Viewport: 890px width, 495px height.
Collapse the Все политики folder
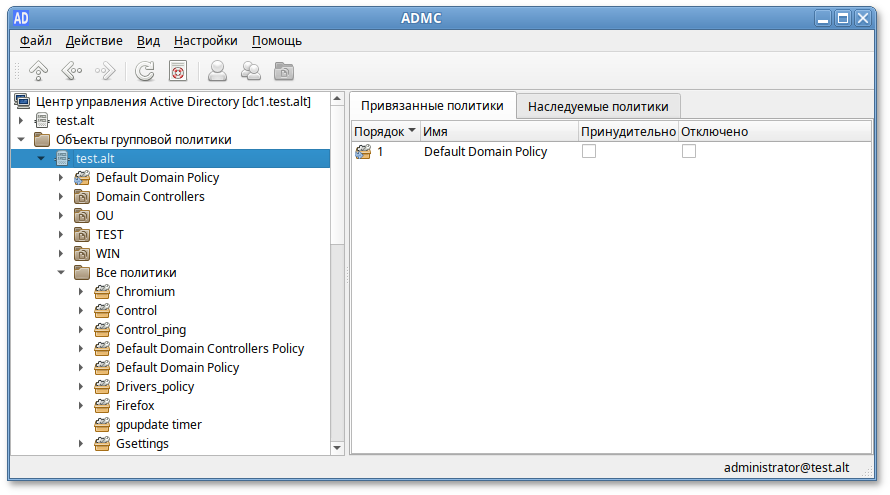pyautogui.click(x=61, y=273)
